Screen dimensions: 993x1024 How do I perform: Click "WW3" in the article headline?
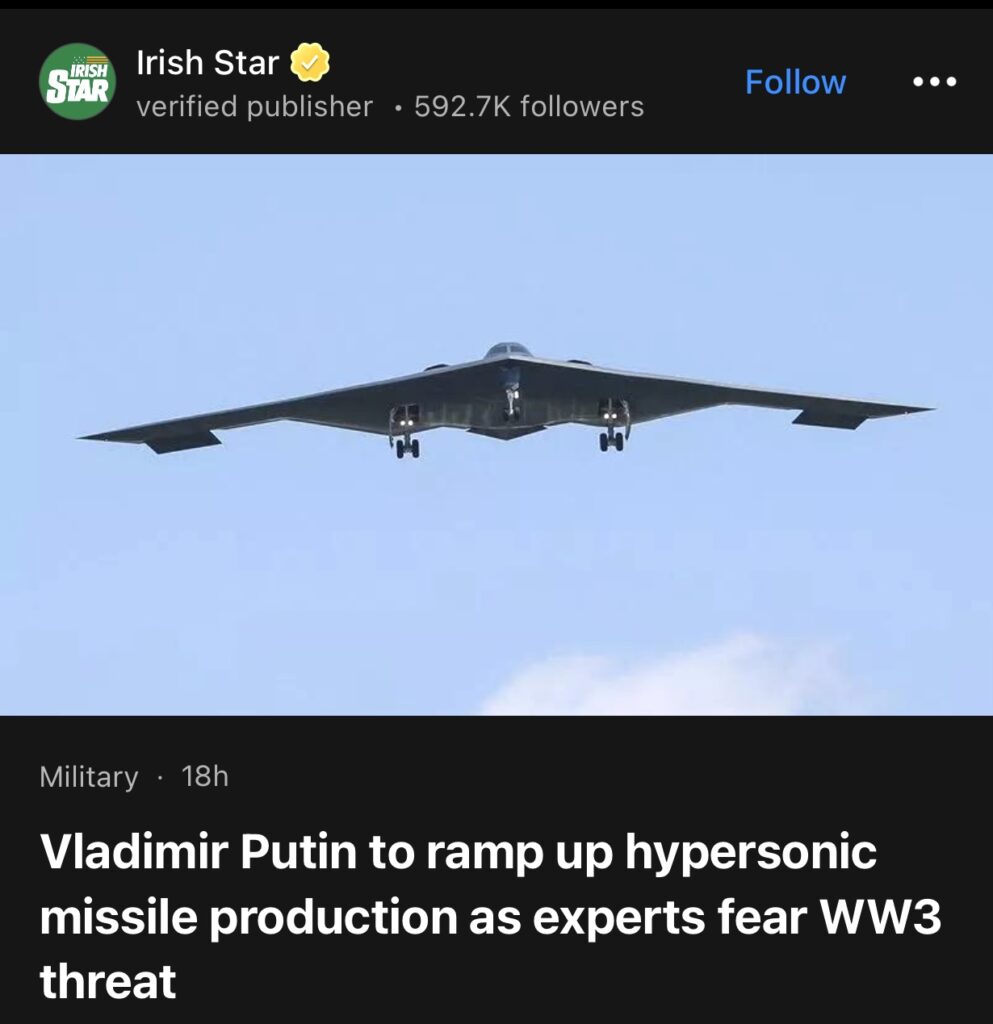click(881, 917)
